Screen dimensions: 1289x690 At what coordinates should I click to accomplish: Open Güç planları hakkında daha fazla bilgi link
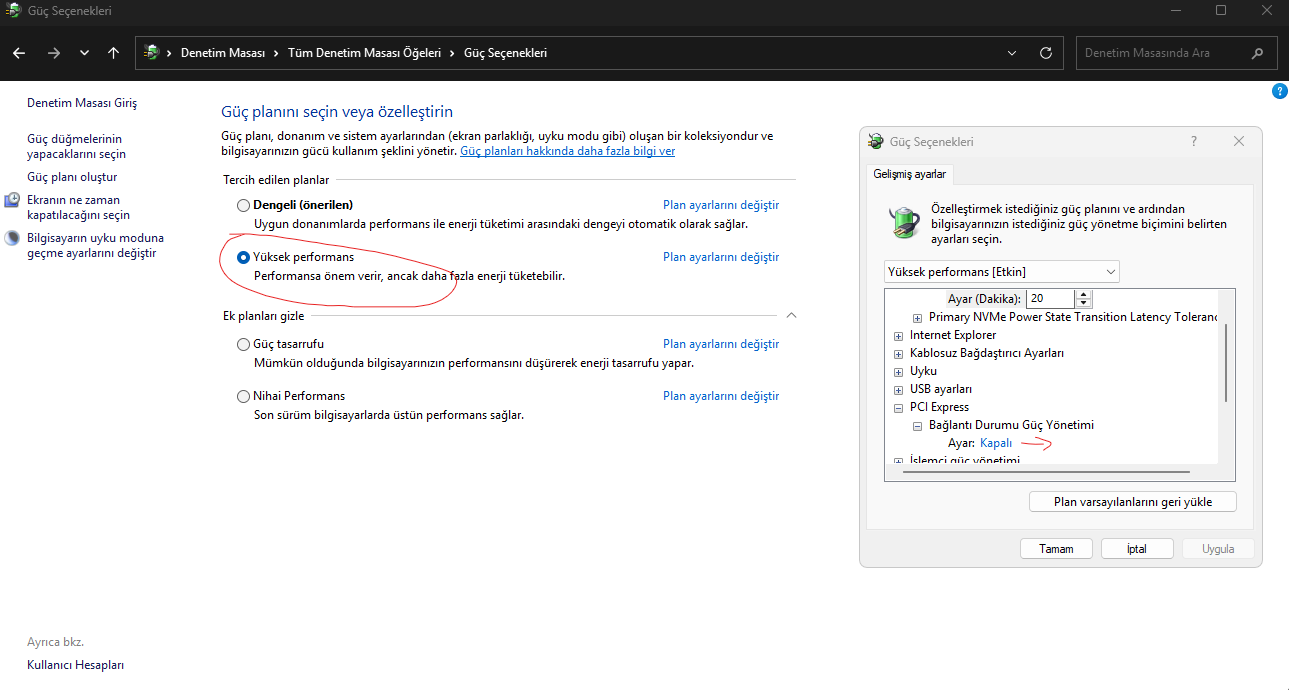point(567,151)
